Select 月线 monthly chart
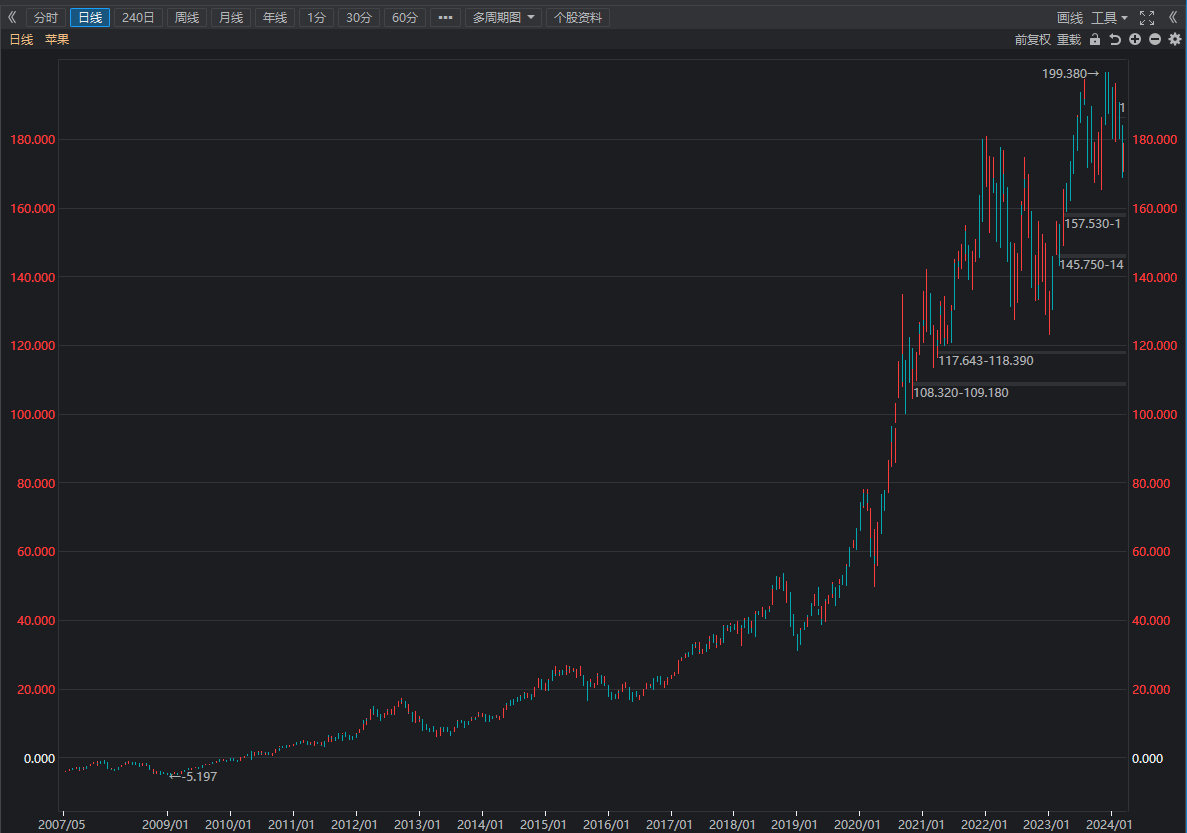 (x=231, y=17)
